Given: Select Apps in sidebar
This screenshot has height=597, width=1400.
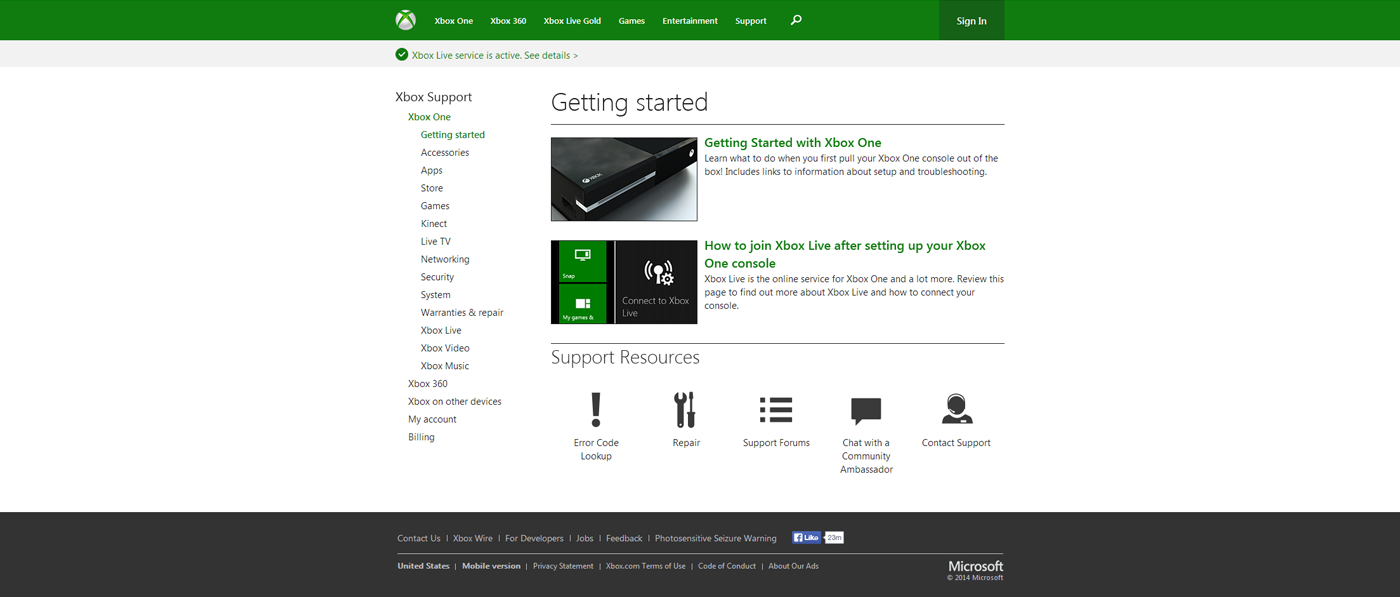Looking at the screenshot, I should (x=432, y=171).
